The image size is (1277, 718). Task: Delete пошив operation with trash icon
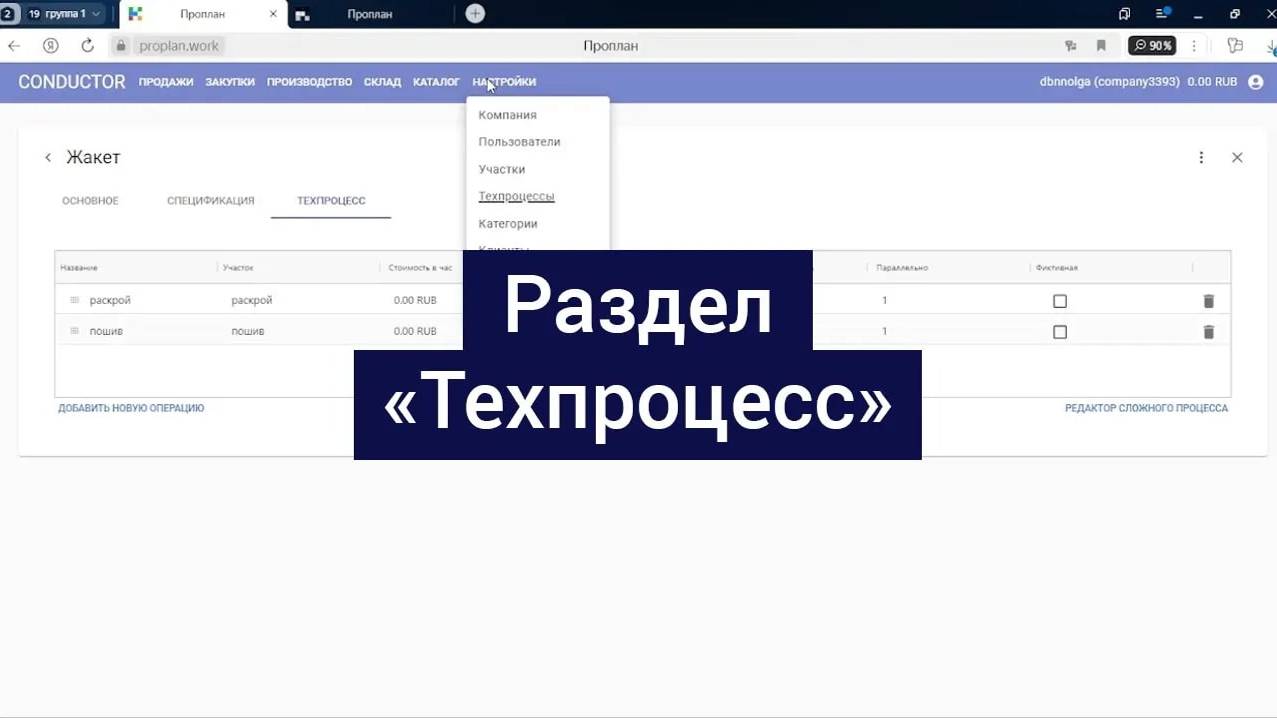1208,332
